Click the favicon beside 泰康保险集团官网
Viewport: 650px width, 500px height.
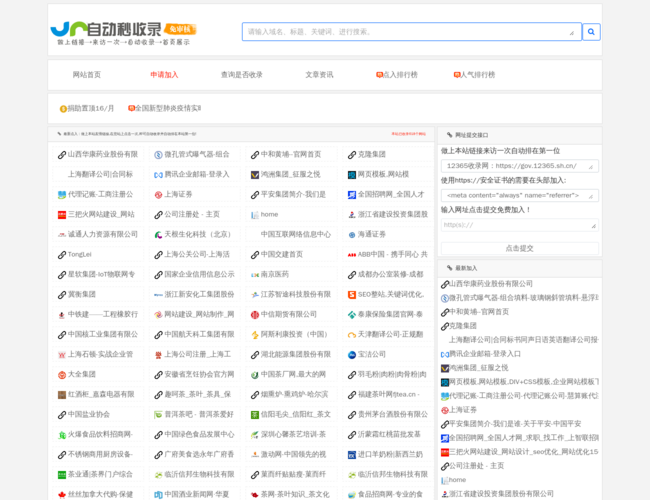coord(352,315)
